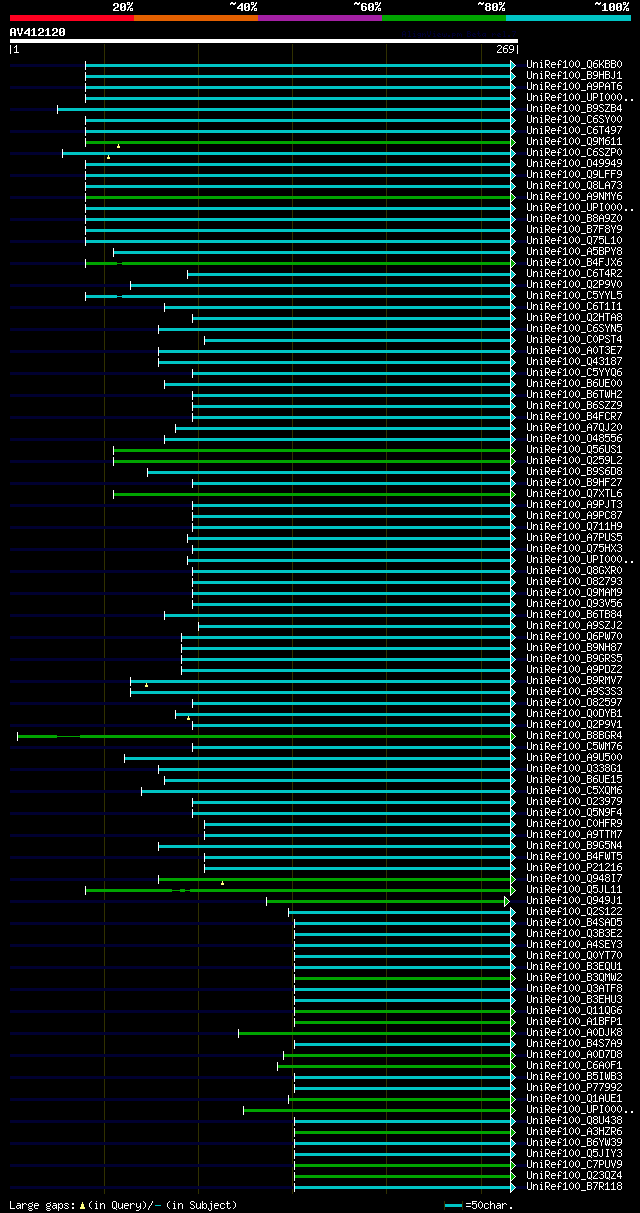Select the query name AV412120
This screenshot has width=640, height=1213.
38,32
